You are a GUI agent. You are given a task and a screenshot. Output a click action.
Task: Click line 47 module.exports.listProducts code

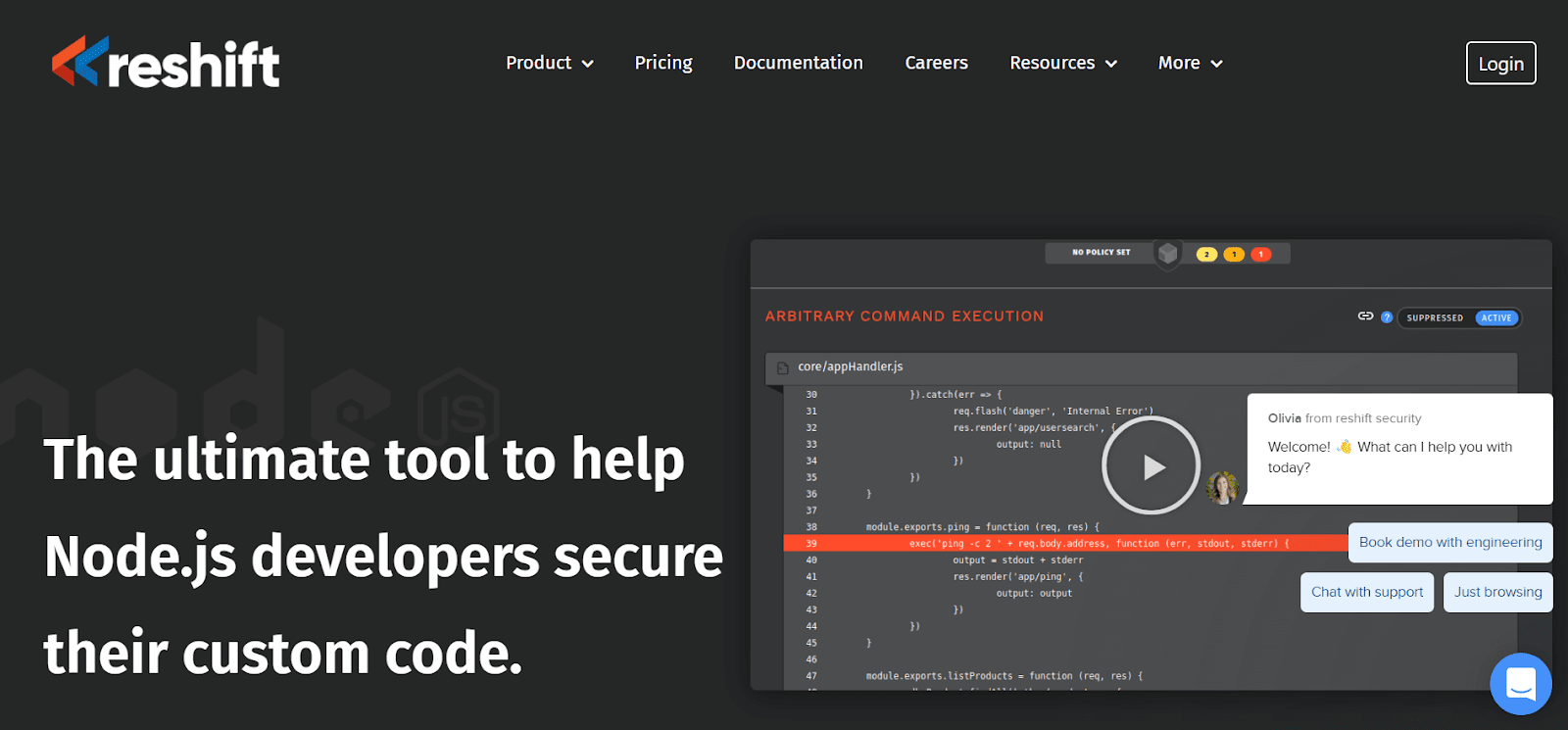point(1004,676)
